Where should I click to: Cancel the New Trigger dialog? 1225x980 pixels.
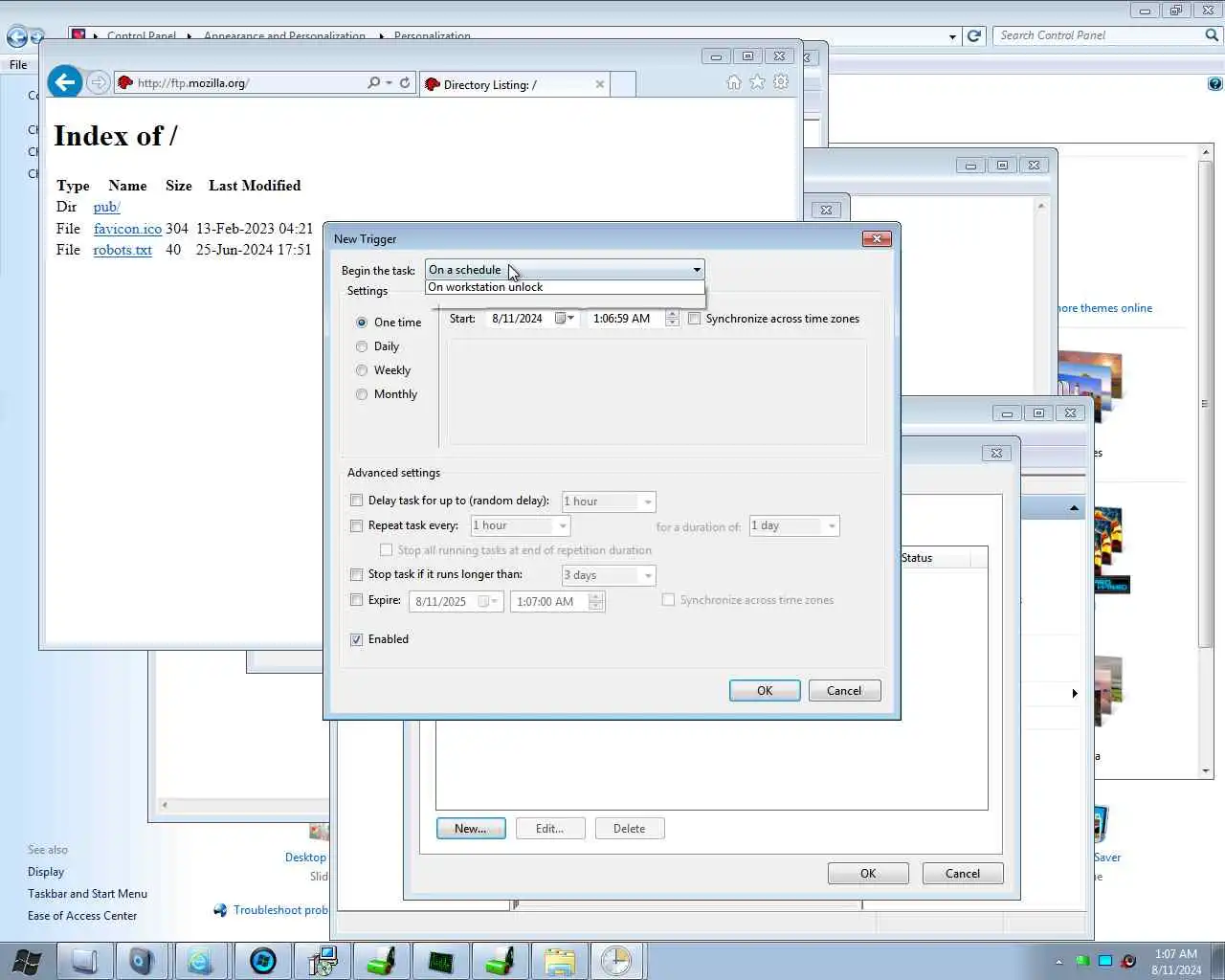pyautogui.click(x=844, y=691)
